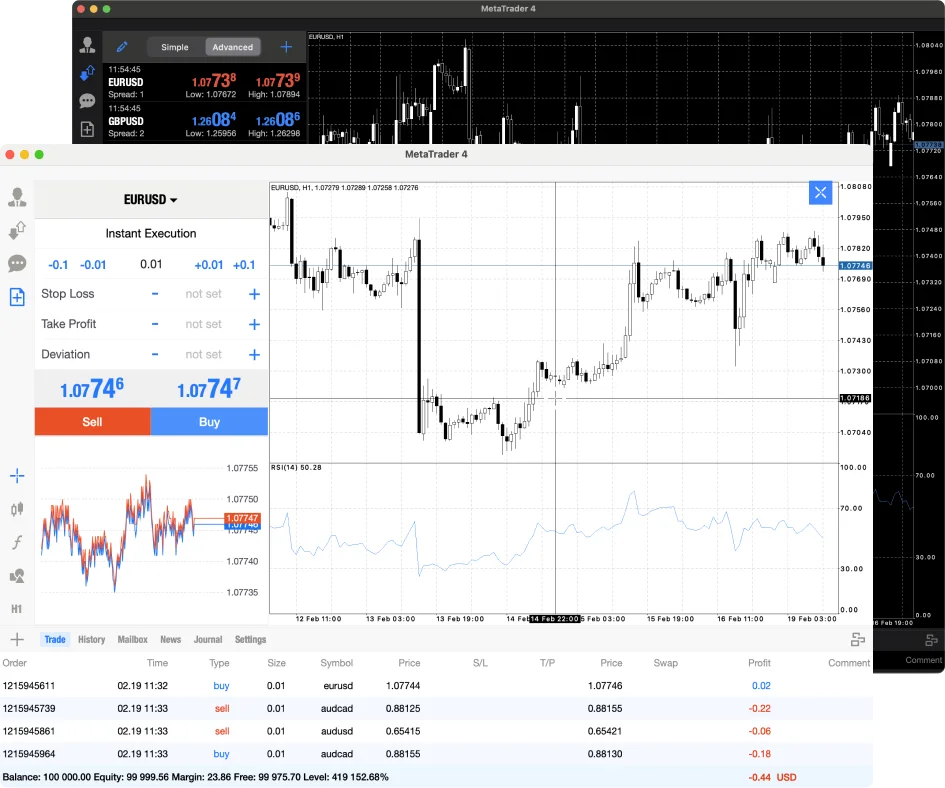Select the blue new order icon in front sidebar
The image size is (945, 788).
[x=17, y=297]
